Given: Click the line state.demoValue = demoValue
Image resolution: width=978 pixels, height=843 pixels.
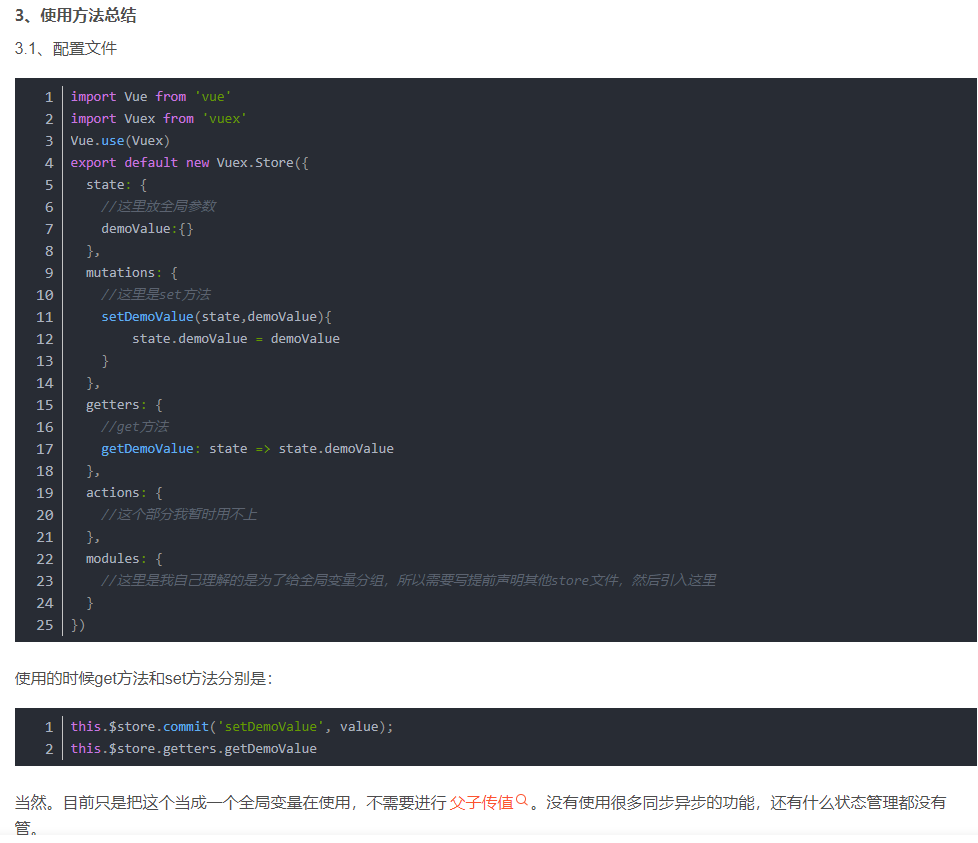Looking at the screenshot, I should tap(236, 339).
